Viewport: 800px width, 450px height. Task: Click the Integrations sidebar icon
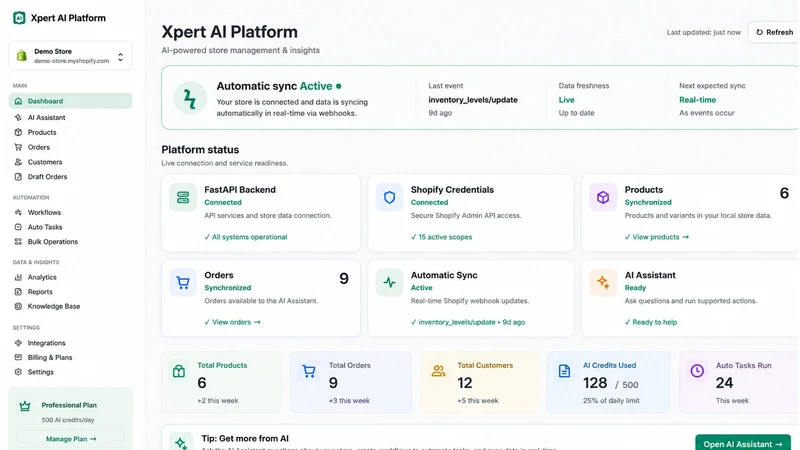(18, 343)
